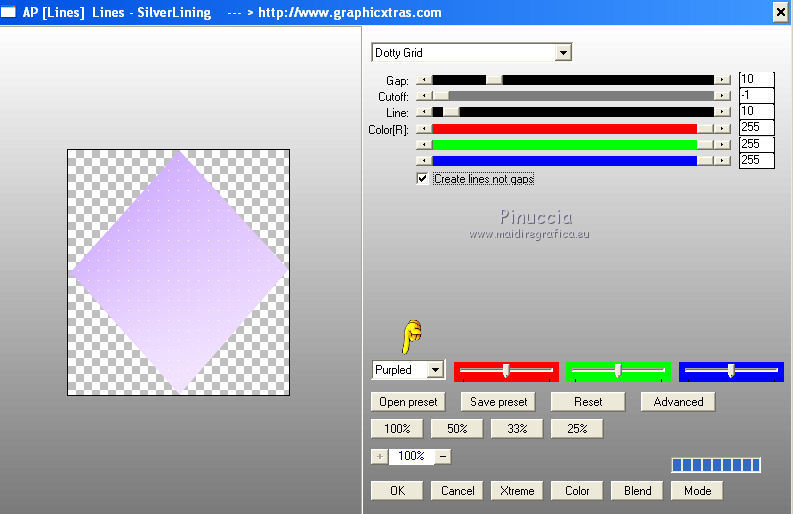Click Open preset button
793x514 pixels.
pyautogui.click(x=408, y=402)
